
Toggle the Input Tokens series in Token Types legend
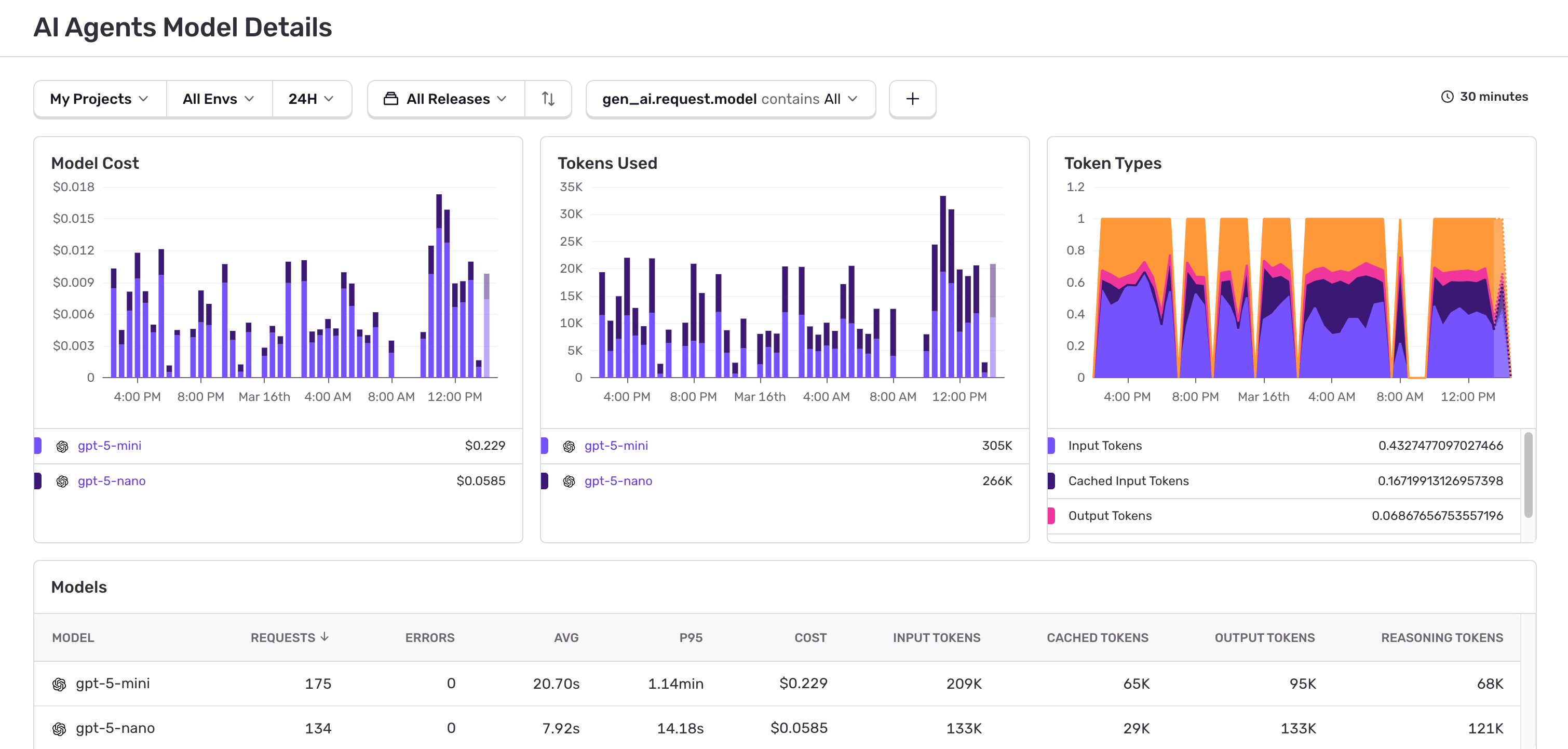point(1050,445)
